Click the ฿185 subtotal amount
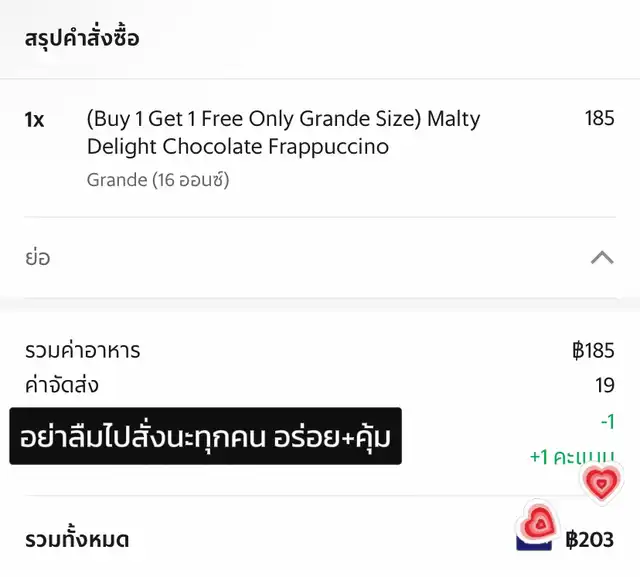This screenshot has width=640, height=577. [x=593, y=351]
